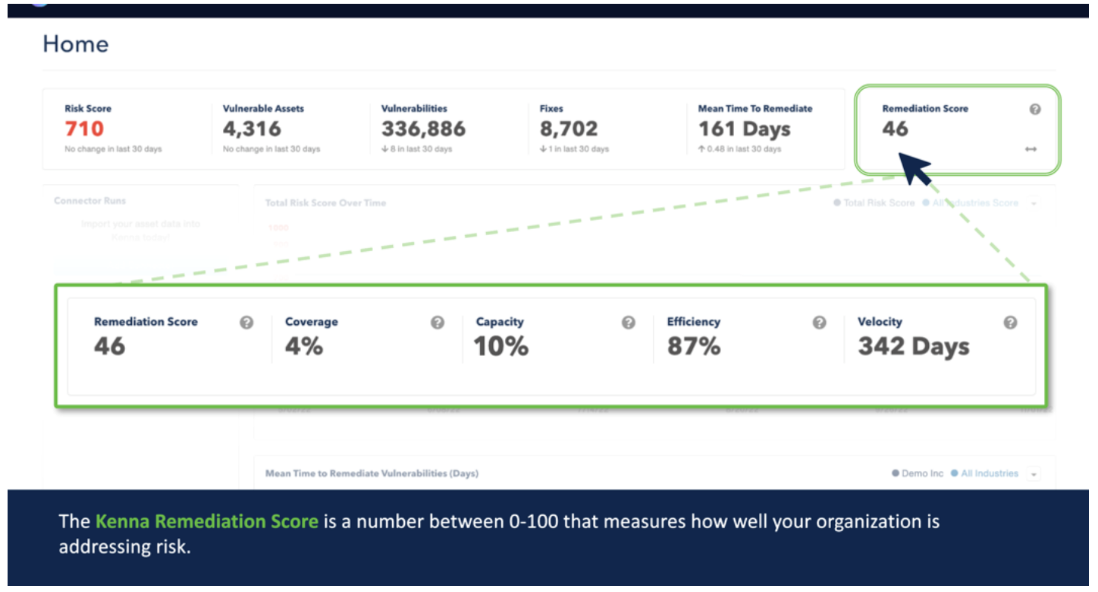The width and height of the screenshot is (1098, 592).
Task: Expand dropdown on Mean Time to Remediate chart
Action: (x=1034, y=474)
